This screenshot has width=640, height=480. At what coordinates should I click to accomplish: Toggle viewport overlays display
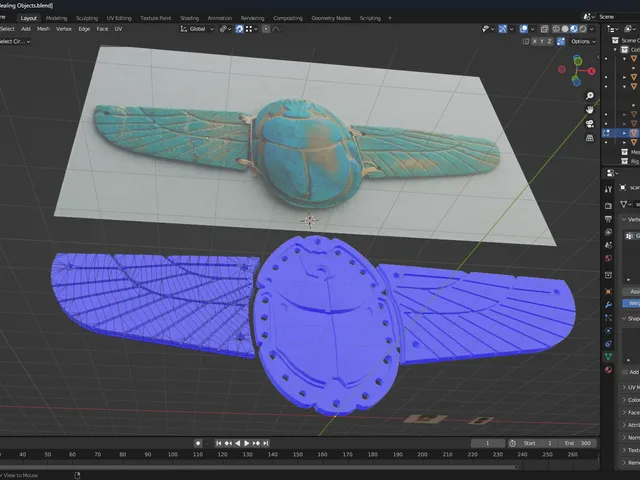524,29
